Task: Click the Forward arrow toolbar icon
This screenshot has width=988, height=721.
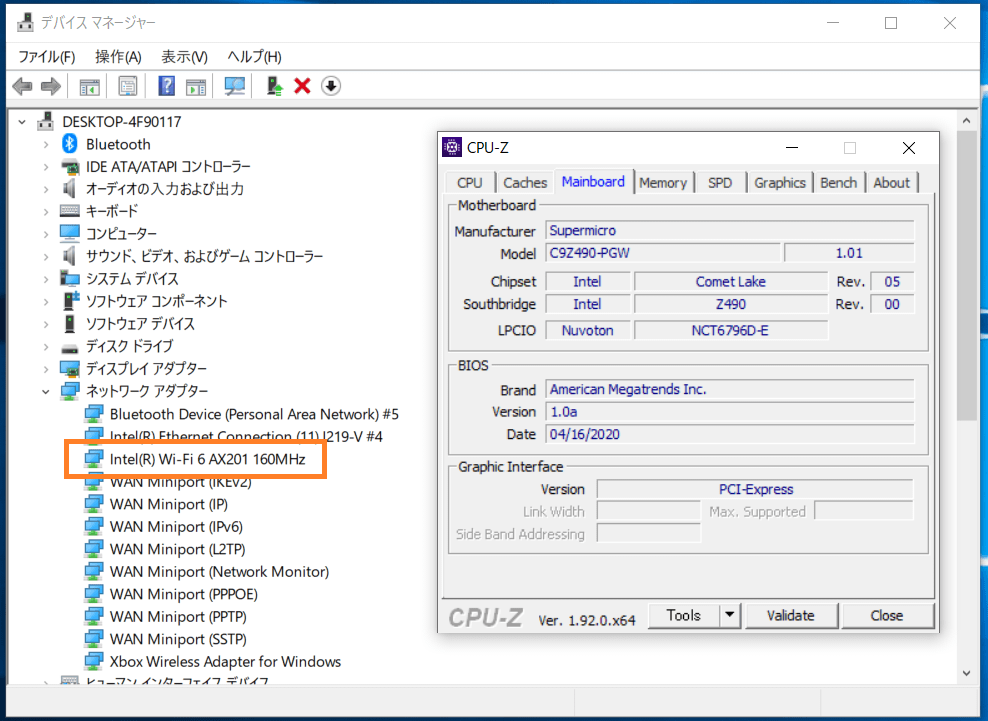Action: [51, 86]
